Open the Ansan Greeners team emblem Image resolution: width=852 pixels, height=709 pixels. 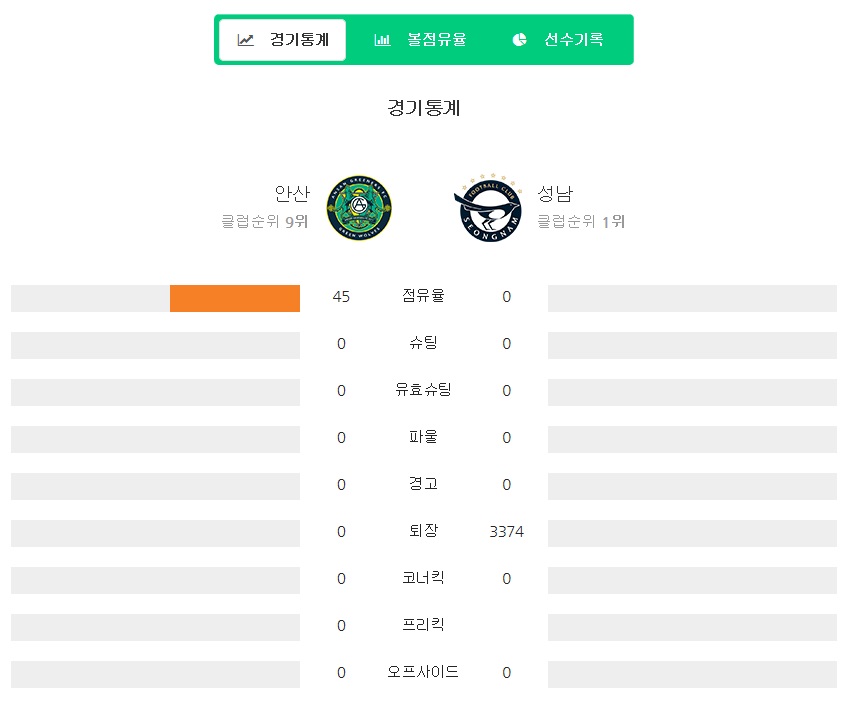tap(359, 208)
